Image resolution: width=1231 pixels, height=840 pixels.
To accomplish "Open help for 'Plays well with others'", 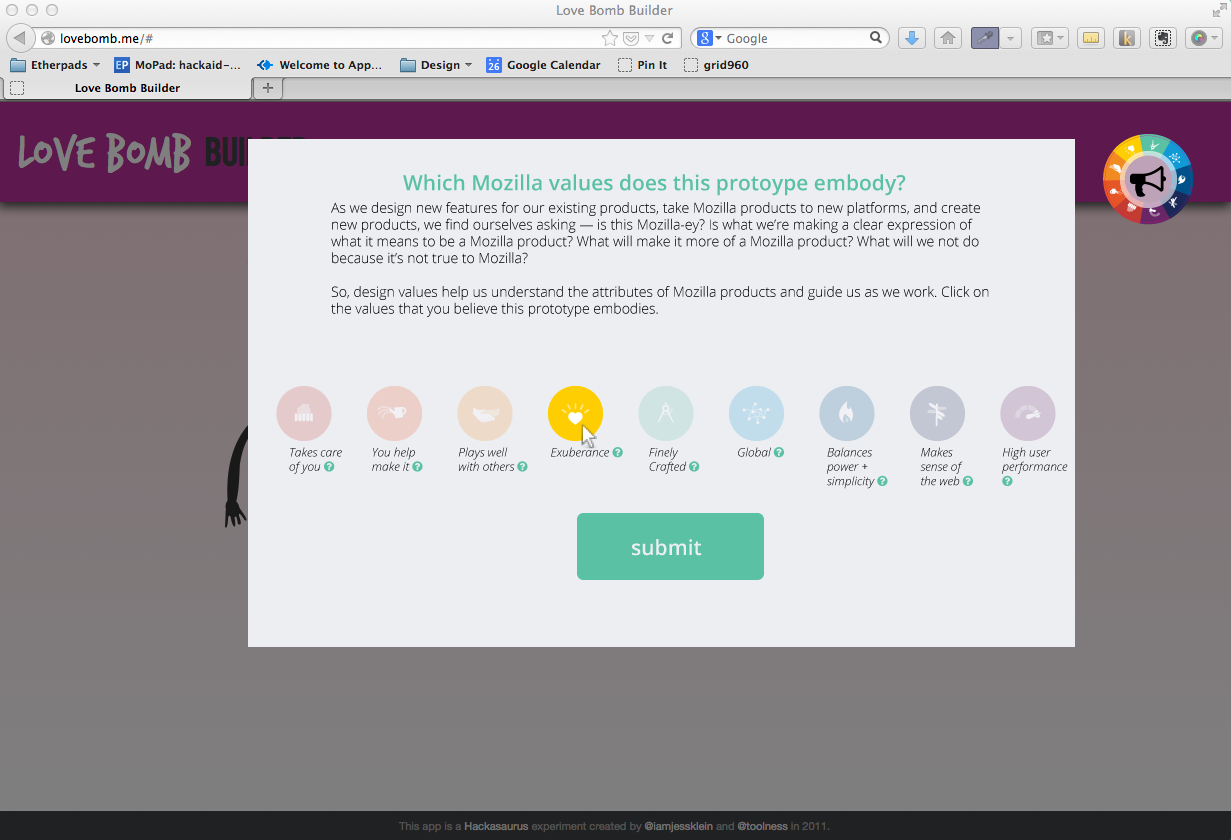I will 522,467.
